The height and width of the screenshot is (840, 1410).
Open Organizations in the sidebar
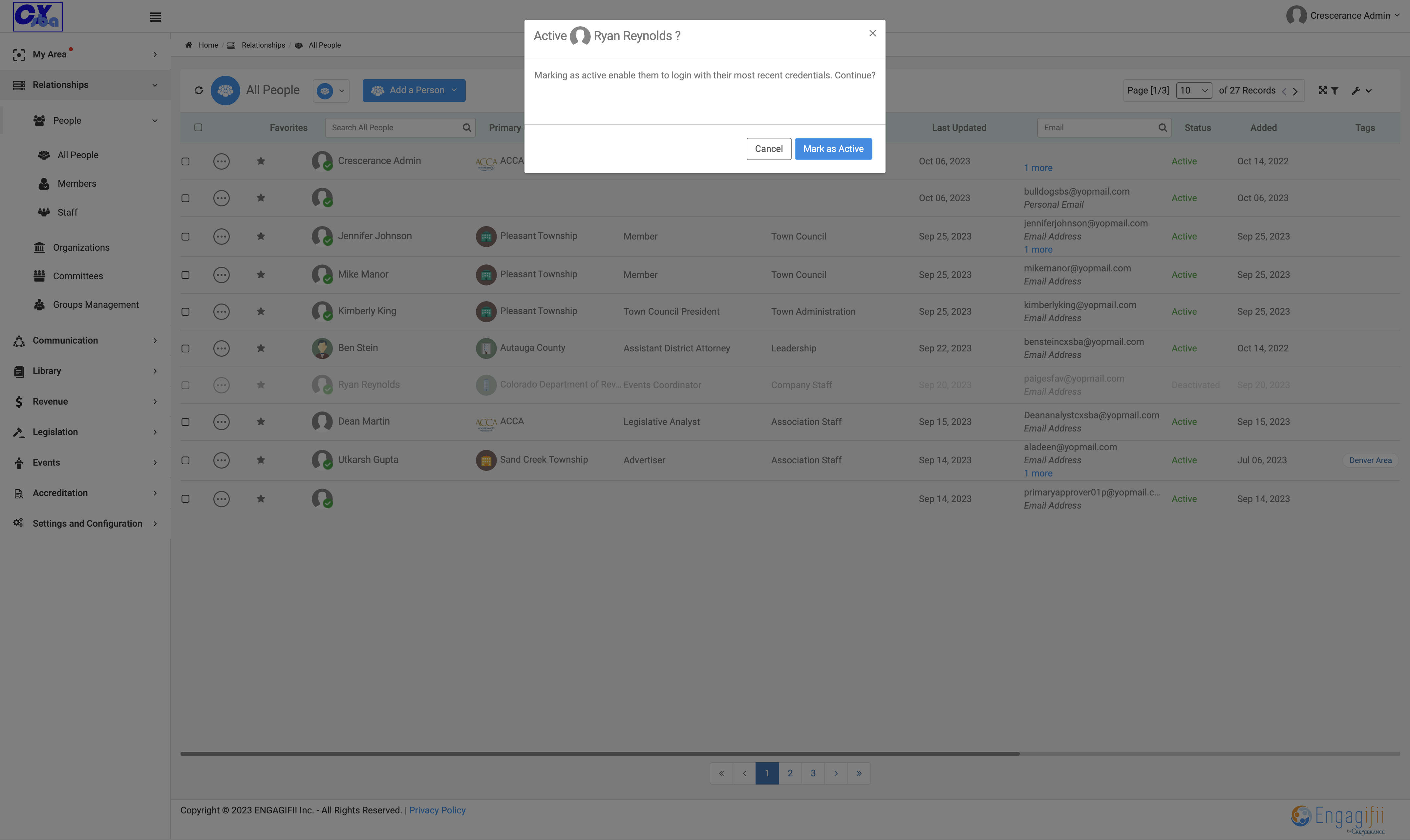pos(81,247)
